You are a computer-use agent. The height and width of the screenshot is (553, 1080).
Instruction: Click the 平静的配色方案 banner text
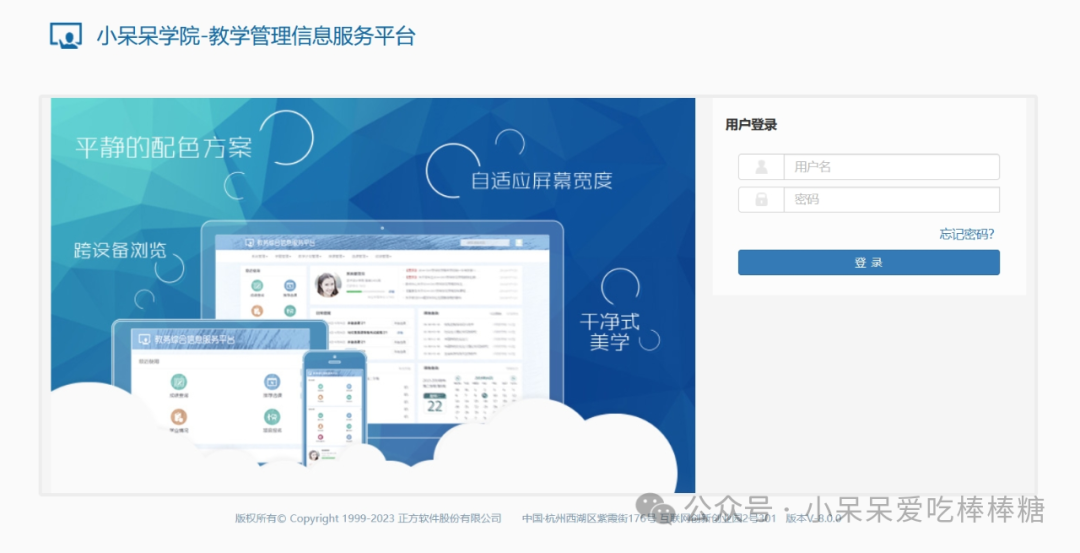click(x=163, y=147)
